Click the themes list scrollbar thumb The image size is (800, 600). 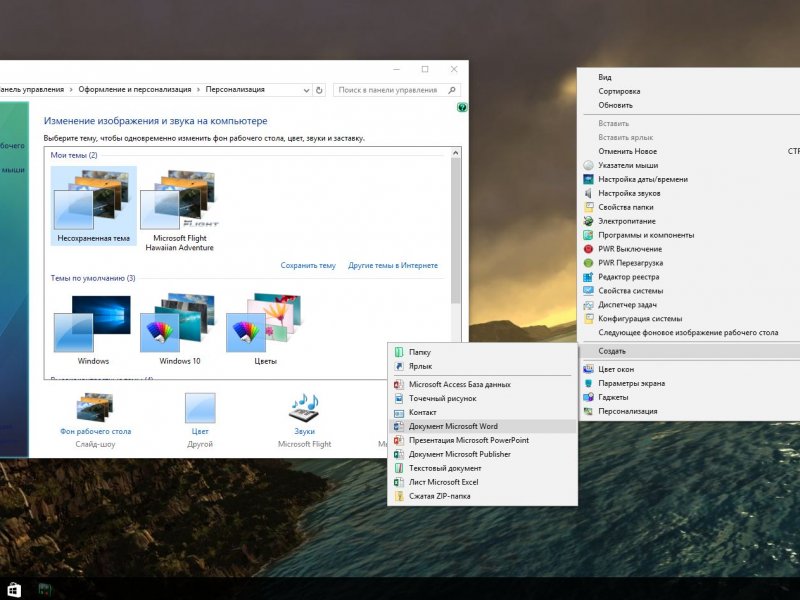click(x=456, y=231)
